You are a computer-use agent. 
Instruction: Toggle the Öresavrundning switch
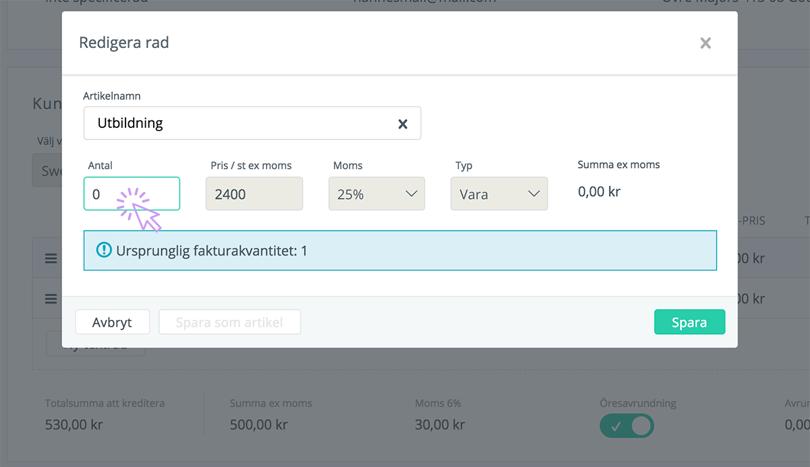click(x=626, y=426)
